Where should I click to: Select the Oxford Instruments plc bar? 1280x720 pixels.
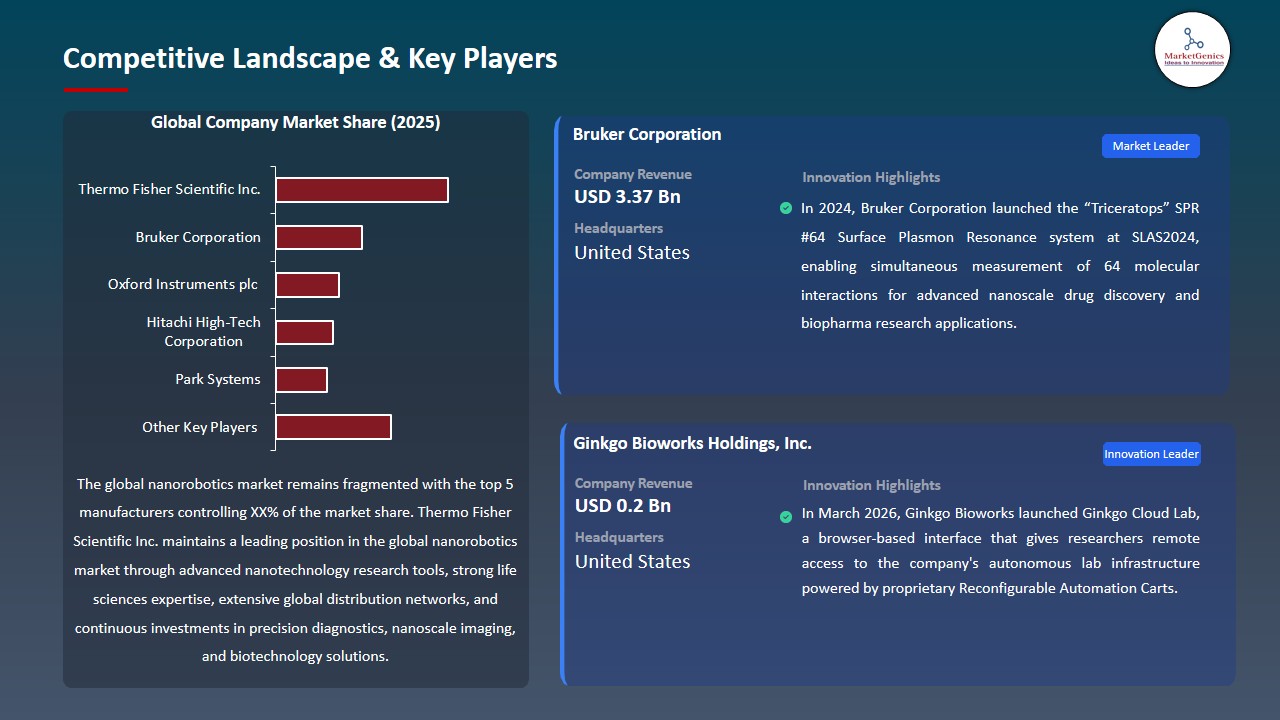coord(307,285)
